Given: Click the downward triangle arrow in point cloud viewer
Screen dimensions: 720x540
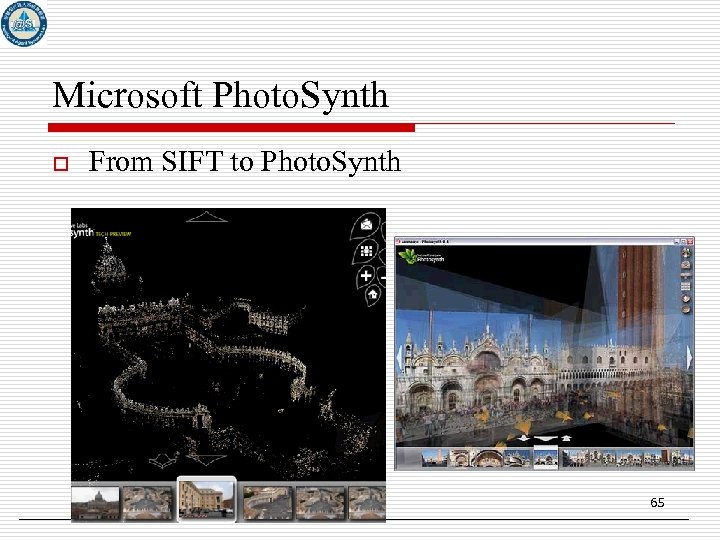Looking at the screenshot, I should coord(205,461).
